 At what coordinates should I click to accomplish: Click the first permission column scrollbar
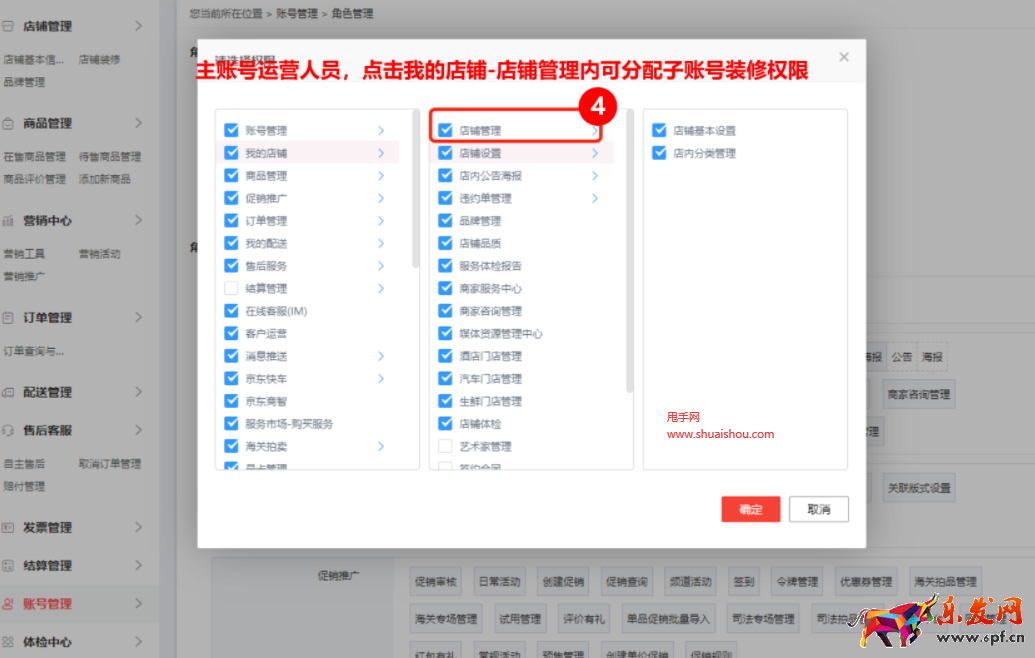(415, 190)
